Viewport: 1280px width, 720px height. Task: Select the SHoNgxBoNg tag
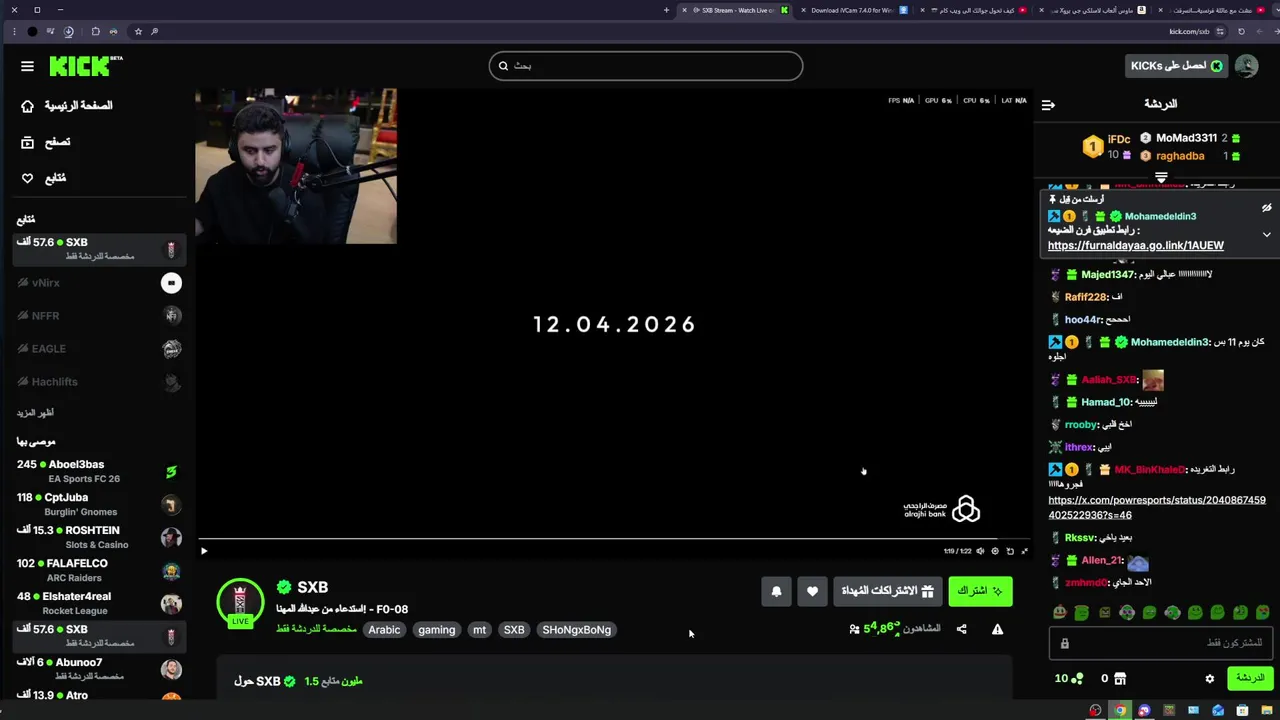(x=576, y=630)
